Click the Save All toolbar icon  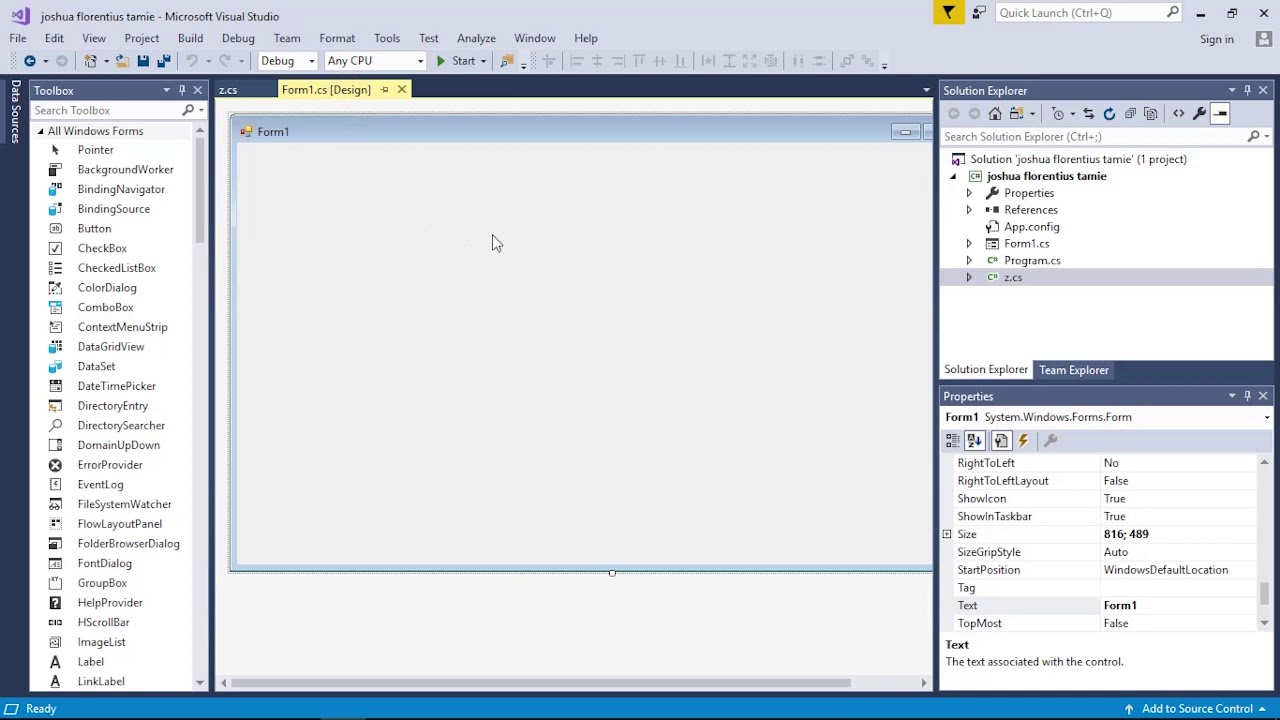click(163, 61)
